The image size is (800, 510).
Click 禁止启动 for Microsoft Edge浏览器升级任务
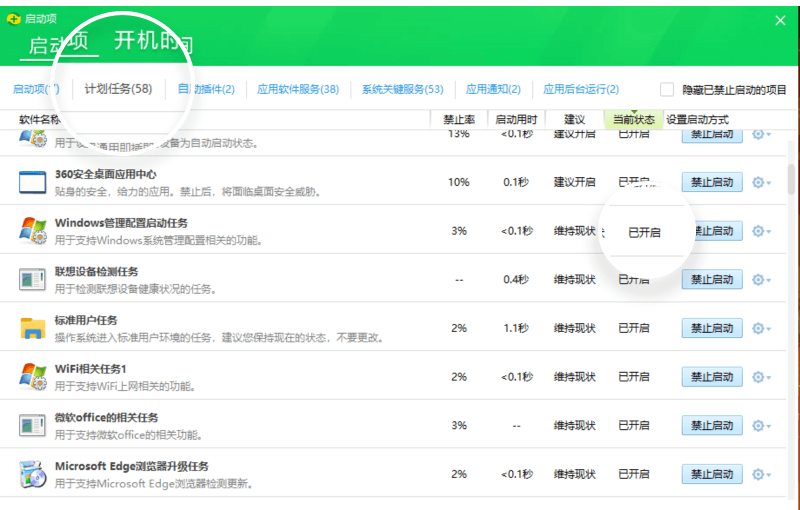click(712, 474)
